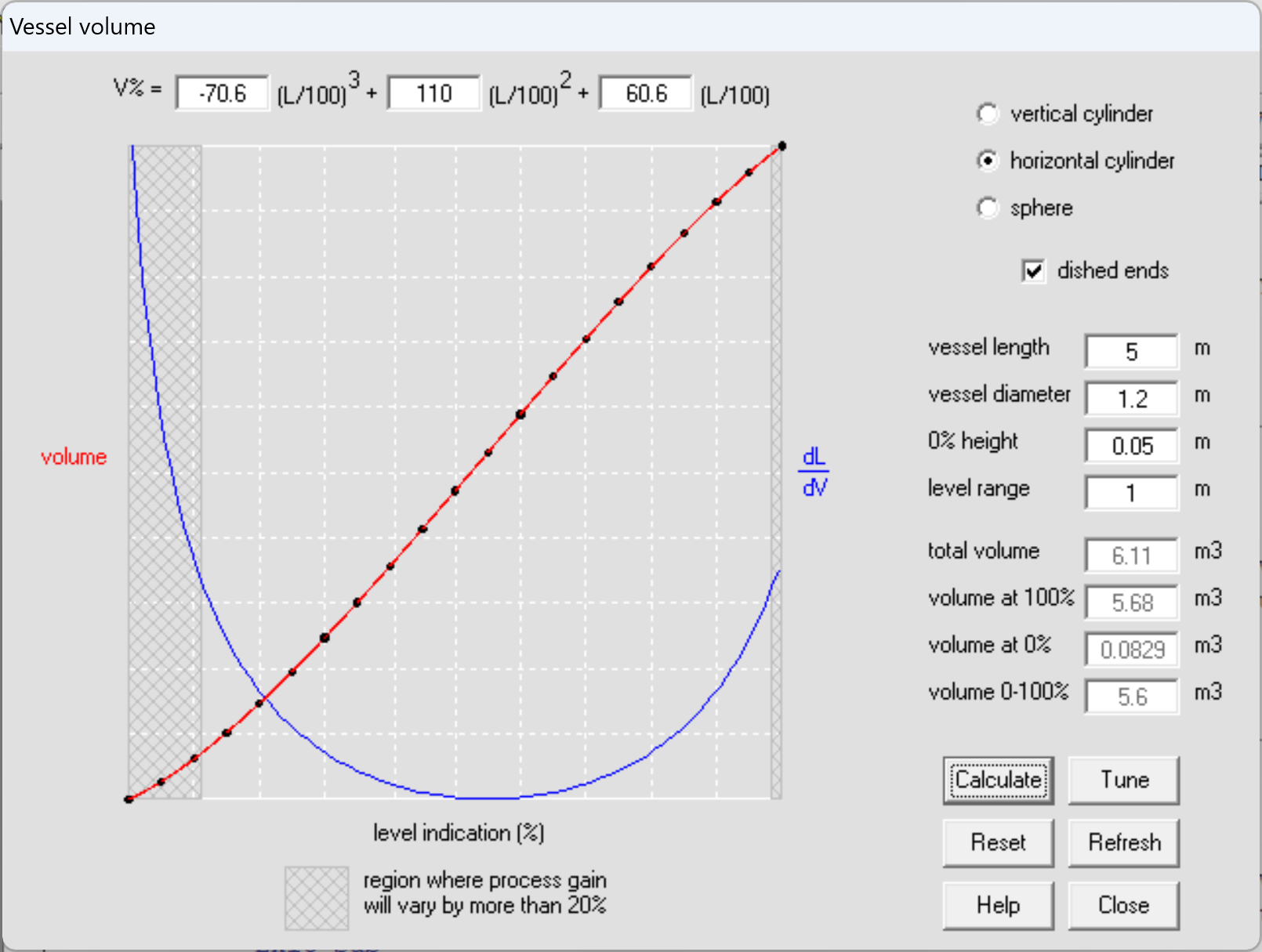Click the Calculate button

(x=998, y=780)
